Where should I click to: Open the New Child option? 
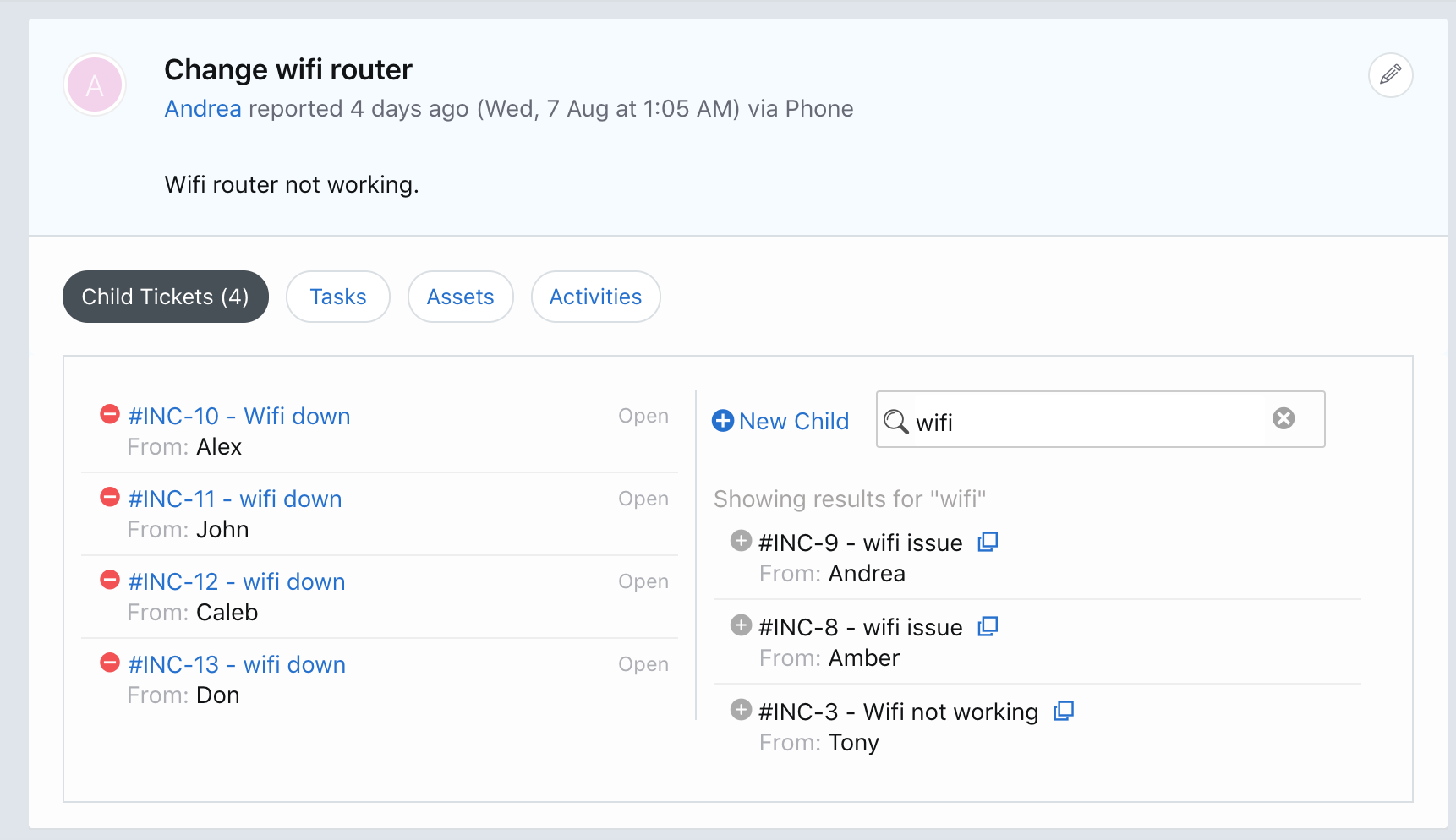pyautogui.click(x=780, y=421)
